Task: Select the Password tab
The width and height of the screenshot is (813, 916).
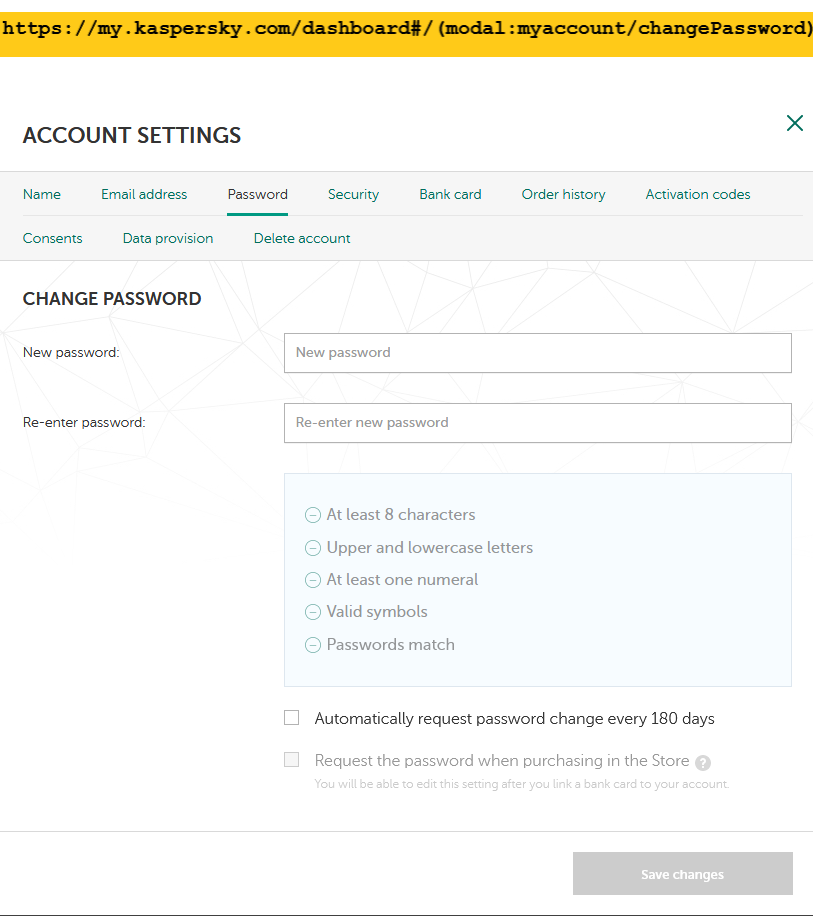Action: click(x=257, y=194)
